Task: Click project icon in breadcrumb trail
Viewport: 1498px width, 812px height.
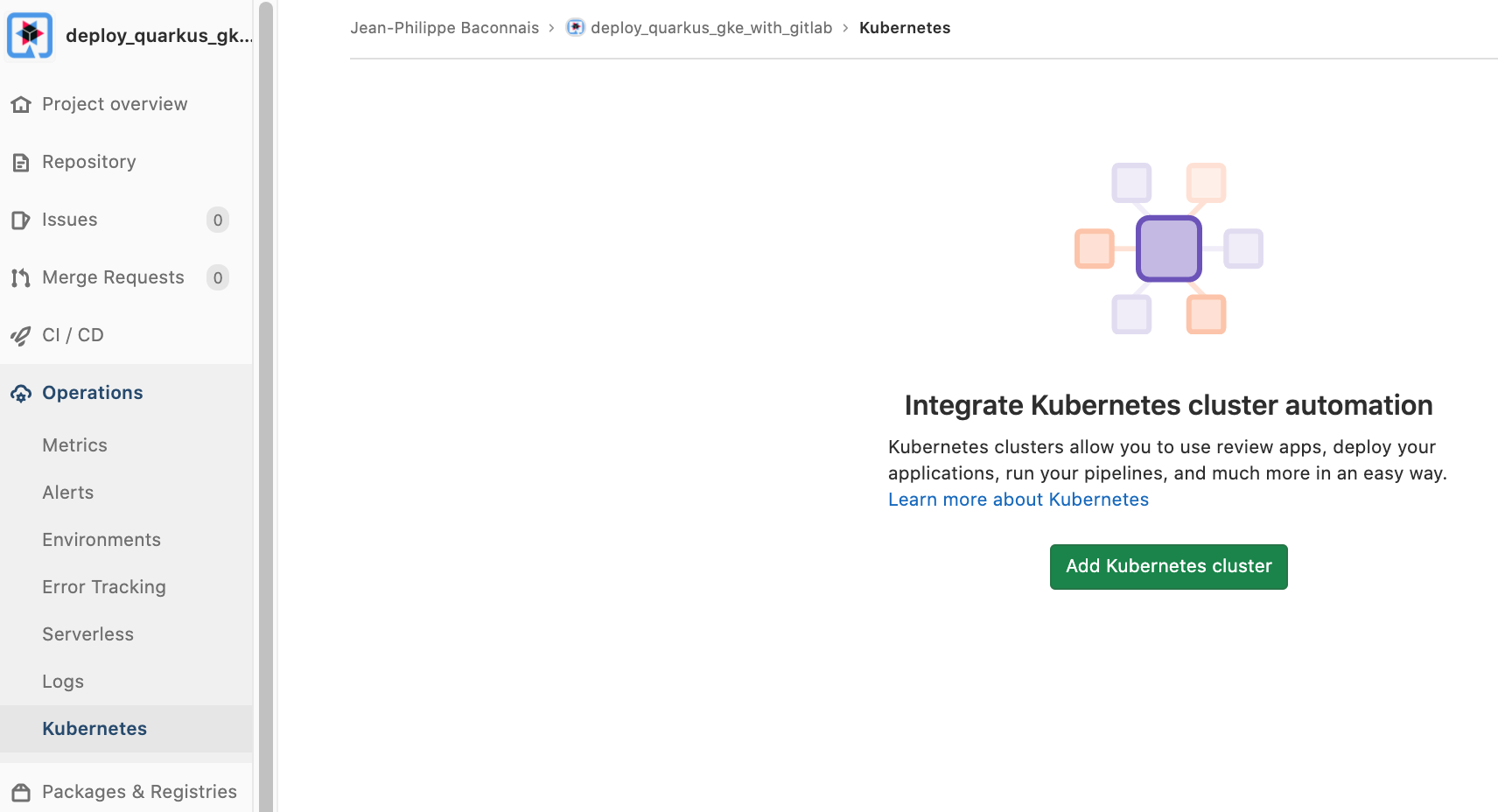Action: pyautogui.click(x=575, y=28)
